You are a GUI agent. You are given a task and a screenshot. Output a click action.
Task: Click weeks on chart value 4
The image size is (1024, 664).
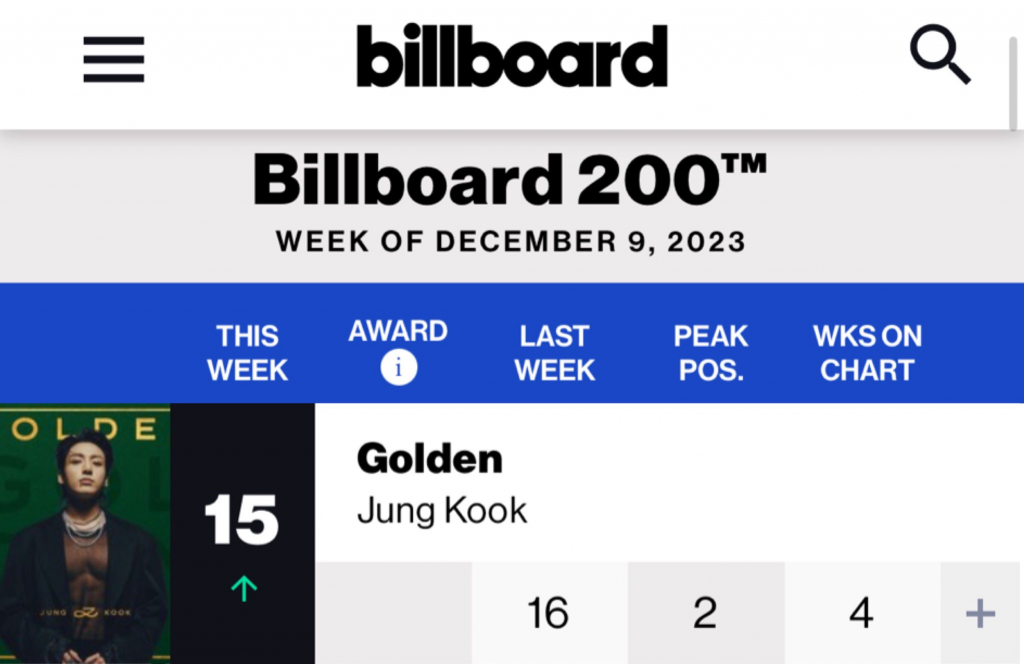coord(862,614)
